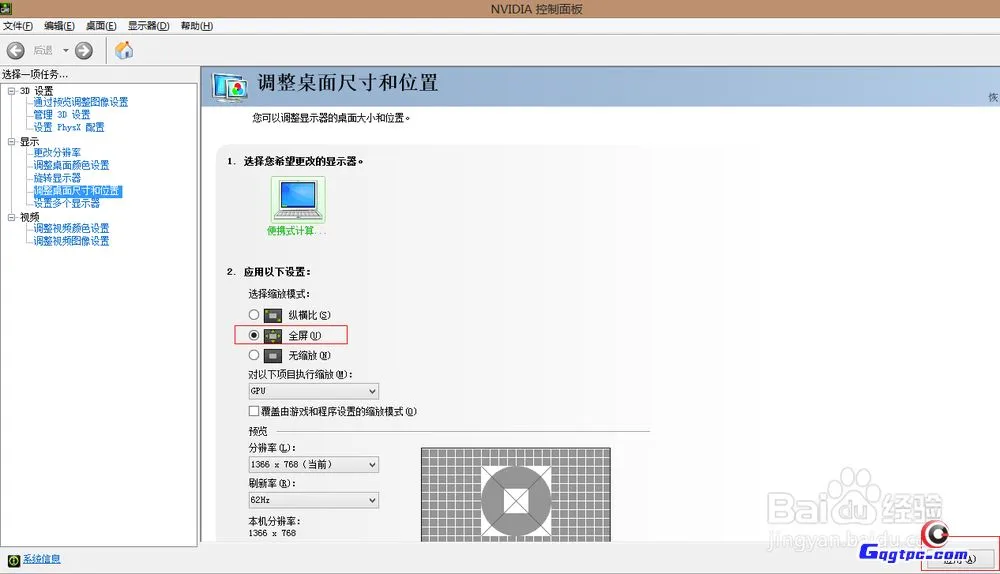Click the aspect ratio (纵横比) mode icon
1000x574 pixels.
click(273, 315)
